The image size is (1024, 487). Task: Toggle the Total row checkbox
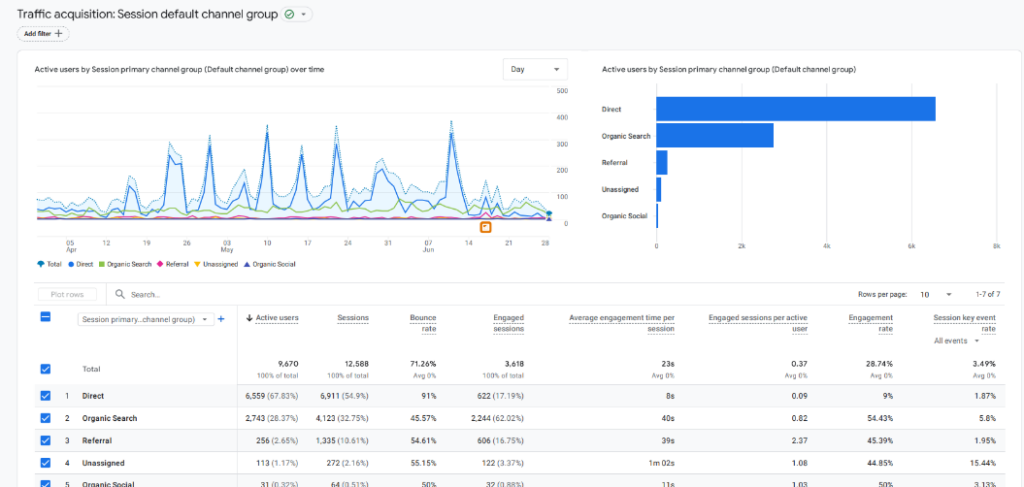pos(46,369)
